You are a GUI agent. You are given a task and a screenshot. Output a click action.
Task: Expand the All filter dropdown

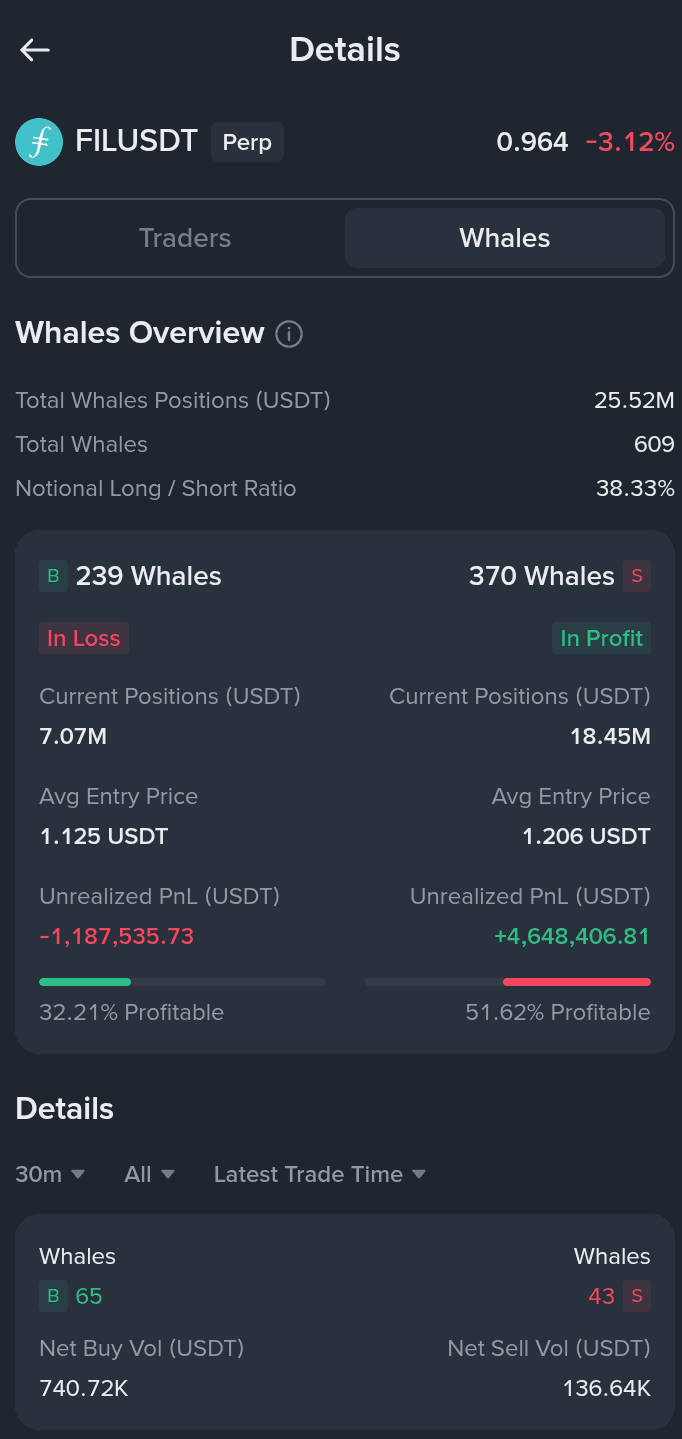(x=150, y=1174)
